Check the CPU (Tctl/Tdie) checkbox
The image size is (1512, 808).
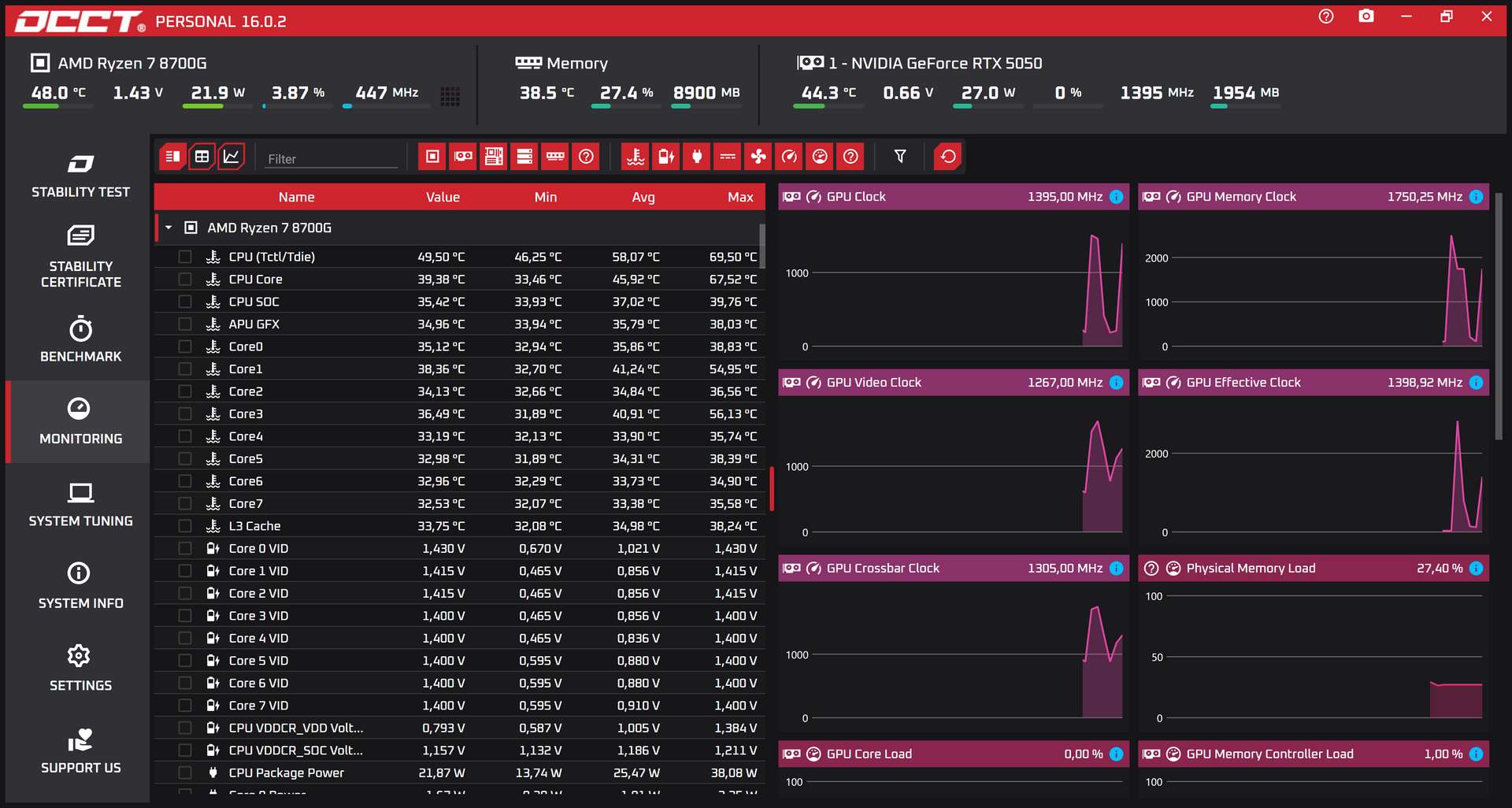point(185,257)
